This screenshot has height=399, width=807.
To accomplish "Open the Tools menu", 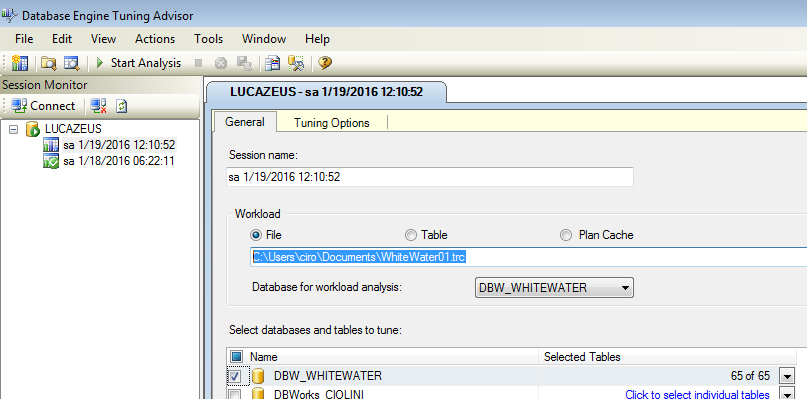I will tap(208, 39).
